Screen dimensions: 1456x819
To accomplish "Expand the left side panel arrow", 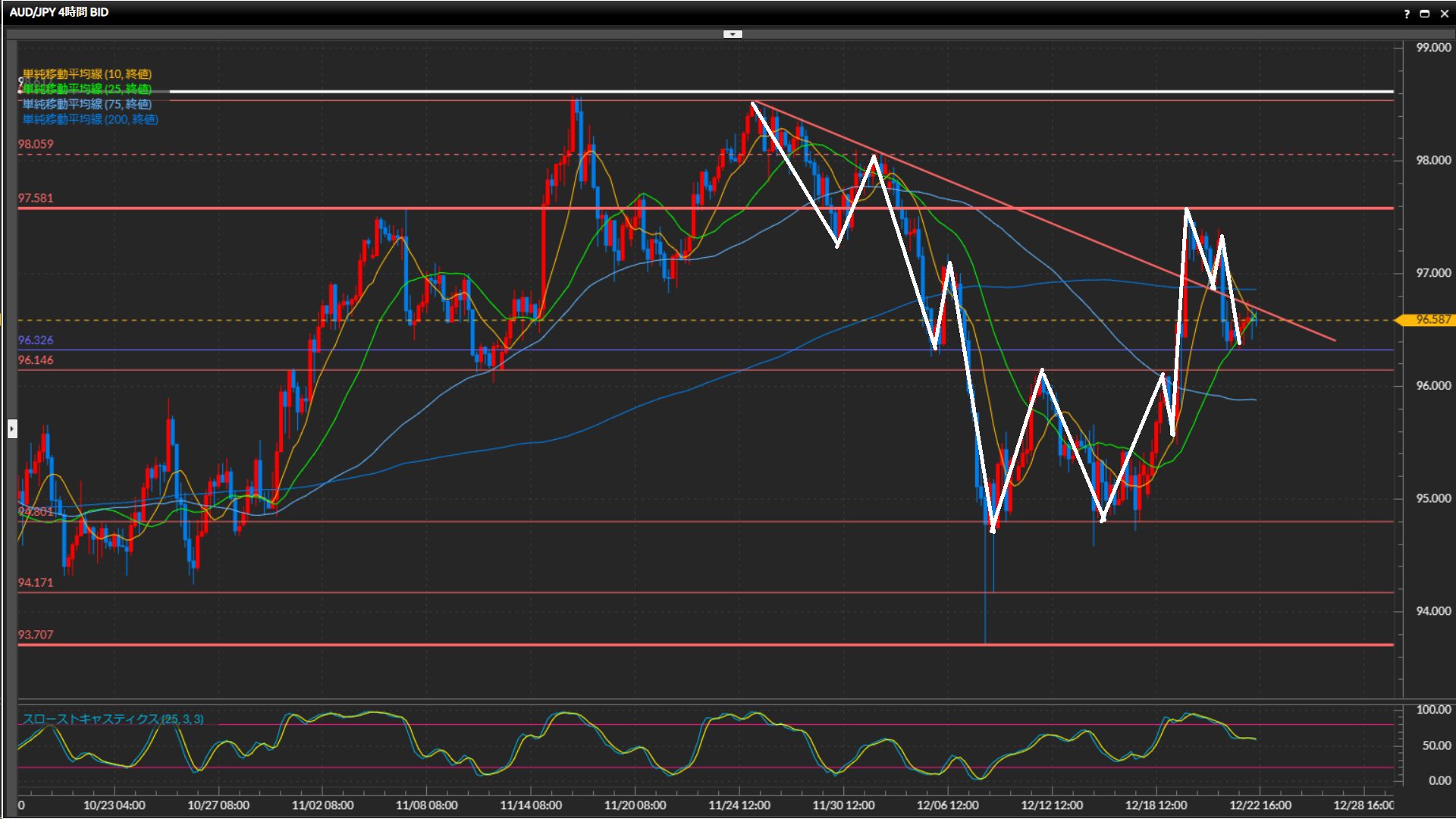I will click(x=12, y=429).
